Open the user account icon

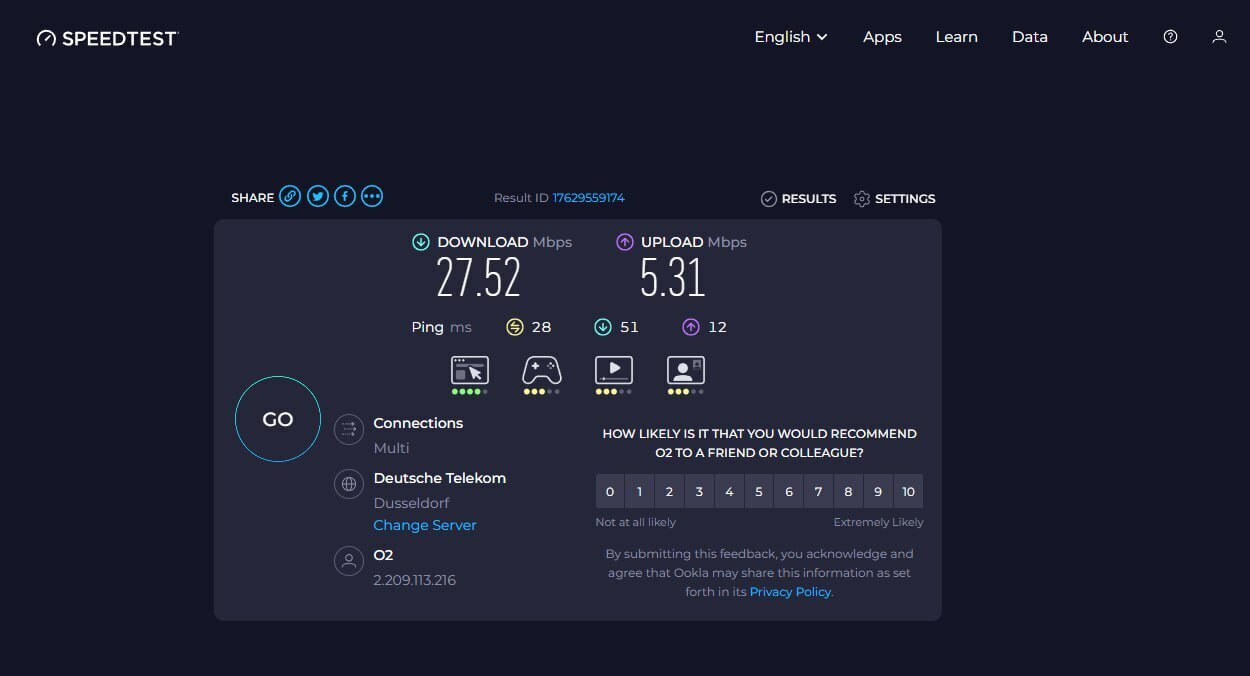tap(1219, 37)
